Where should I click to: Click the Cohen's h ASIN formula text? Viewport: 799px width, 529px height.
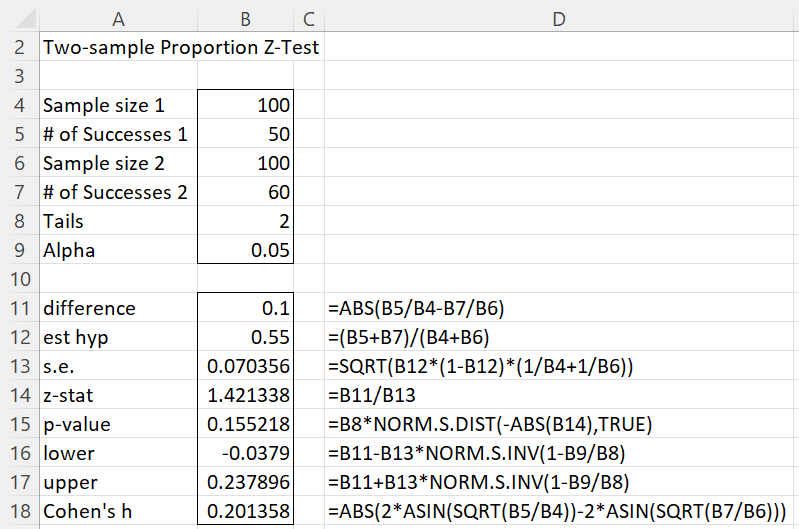tap(557, 511)
